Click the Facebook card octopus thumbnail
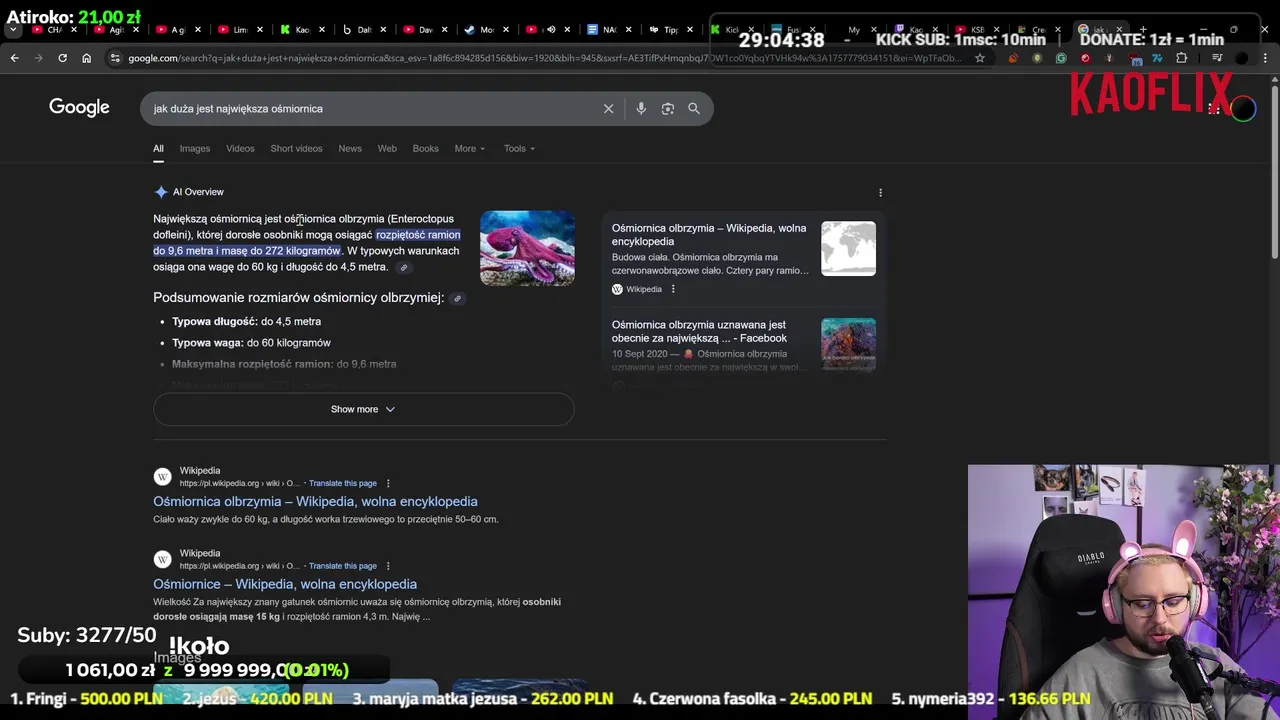1280x720 pixels. point(848,344)
